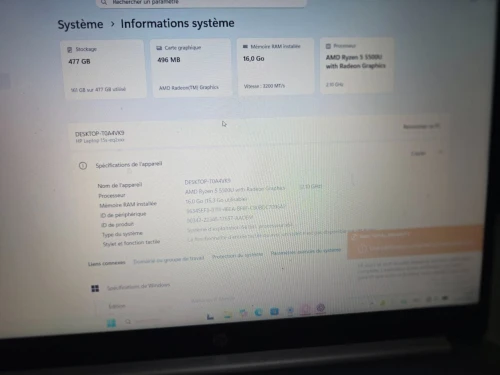This screenshot has width=500, height=375.
Task: Select the 'Édition' label under Windows specifications
Action: click(117, 306)
